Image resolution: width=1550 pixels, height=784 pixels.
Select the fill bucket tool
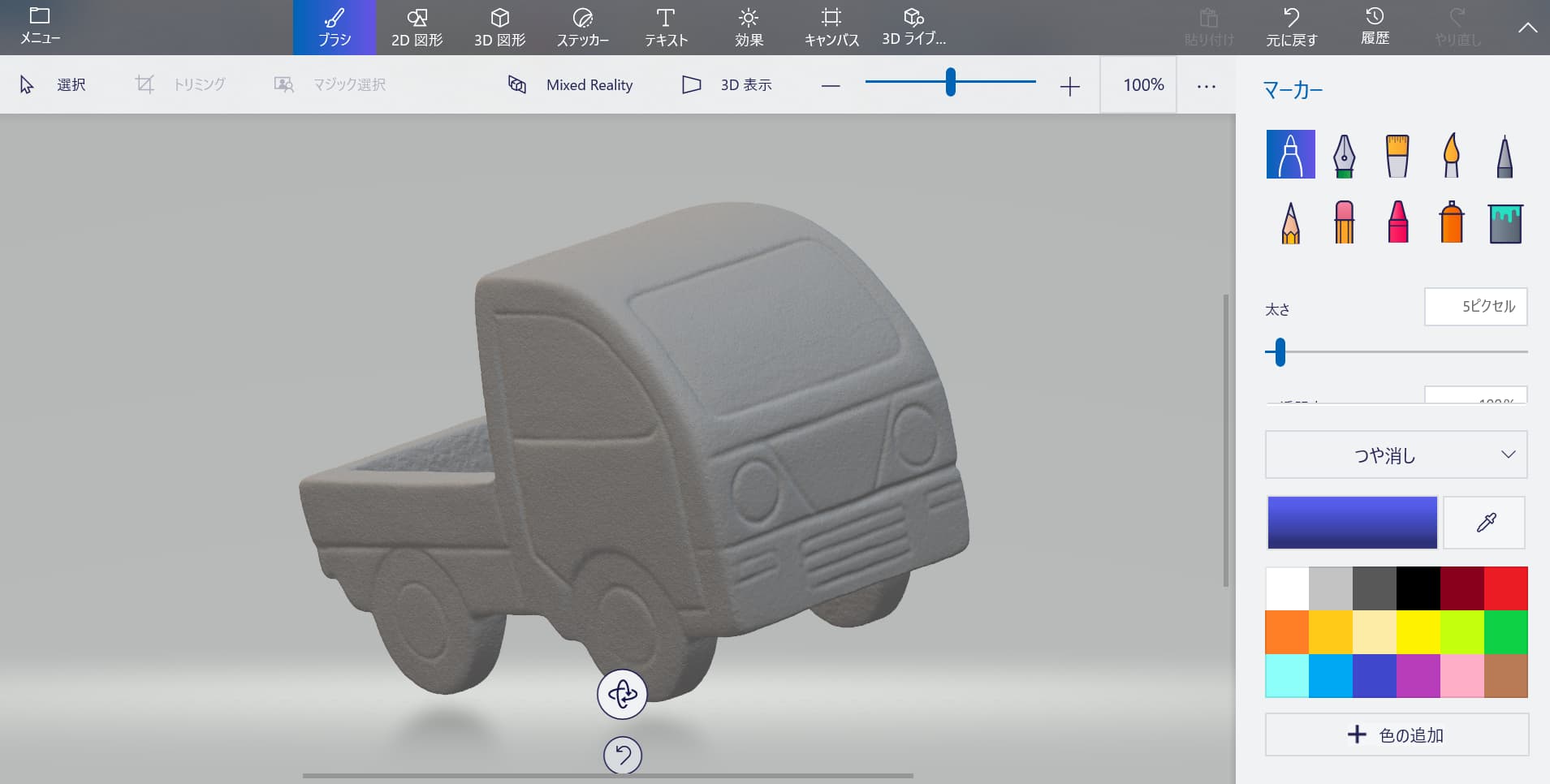pos(1505,222)
